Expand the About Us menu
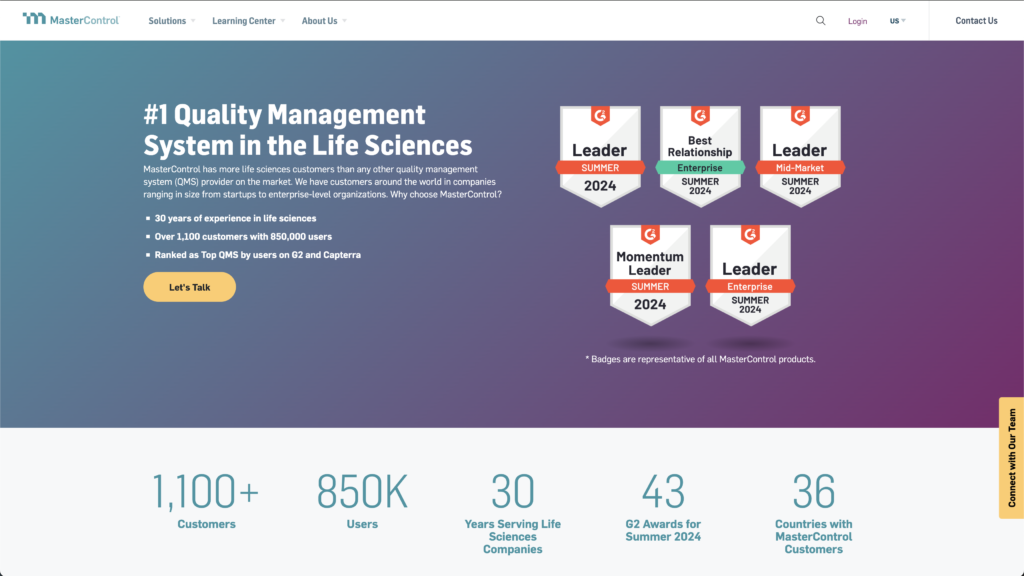 pos(324,21)
